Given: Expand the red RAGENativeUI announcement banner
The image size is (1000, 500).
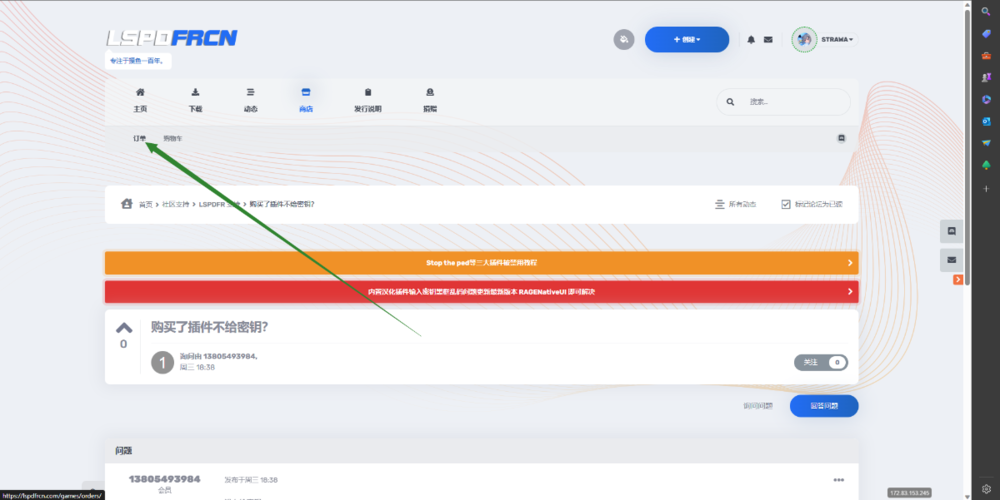Looking at the screenshot, I should (x=481, y=291).
